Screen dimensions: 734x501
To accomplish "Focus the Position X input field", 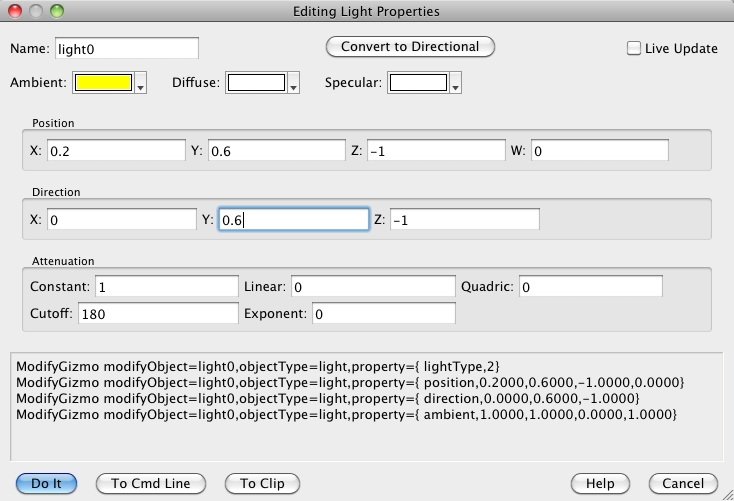I will 113,151.
